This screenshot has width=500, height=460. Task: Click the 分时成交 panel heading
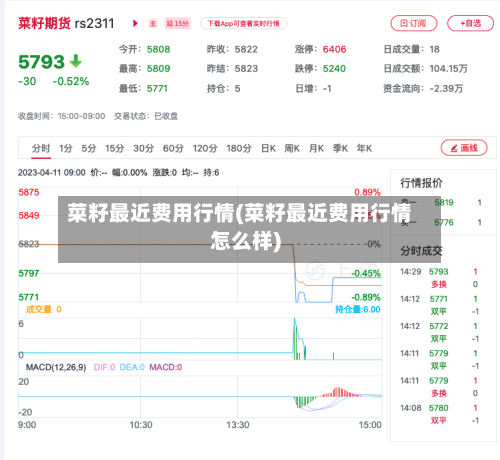[421, 251]
